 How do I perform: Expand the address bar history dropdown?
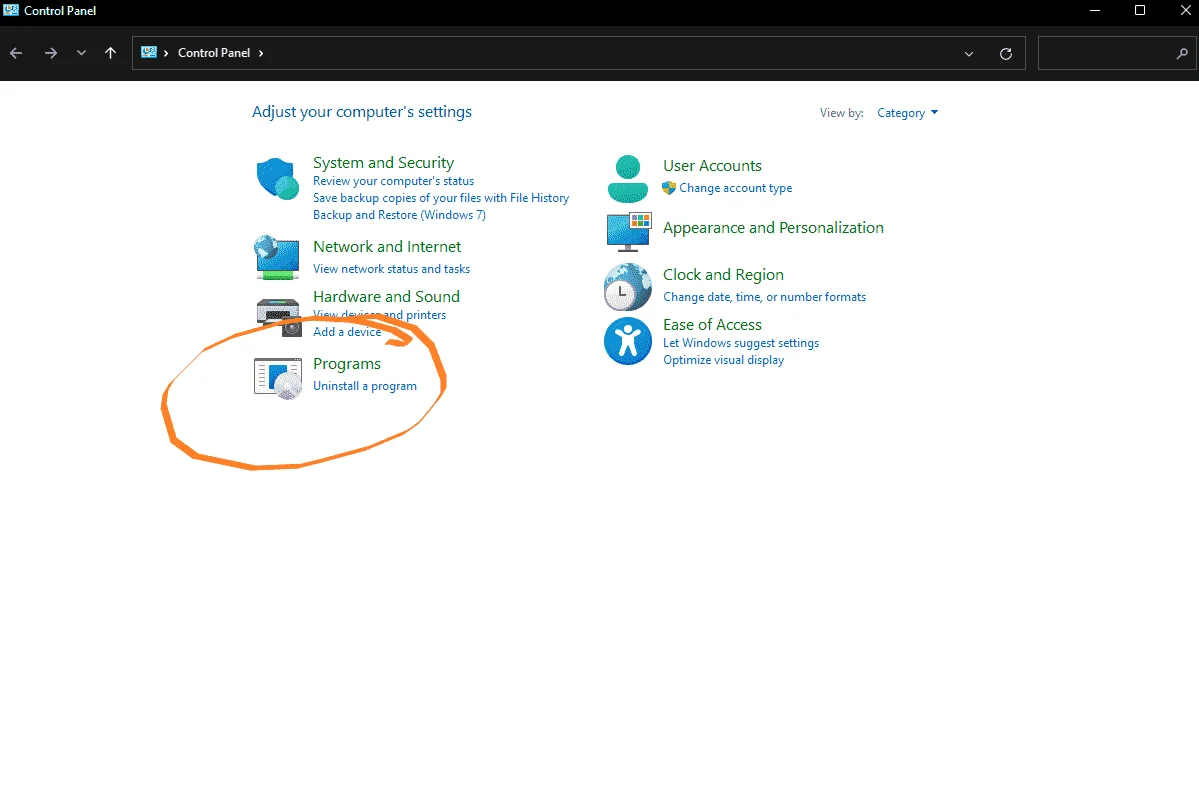[x=969, y=54]
